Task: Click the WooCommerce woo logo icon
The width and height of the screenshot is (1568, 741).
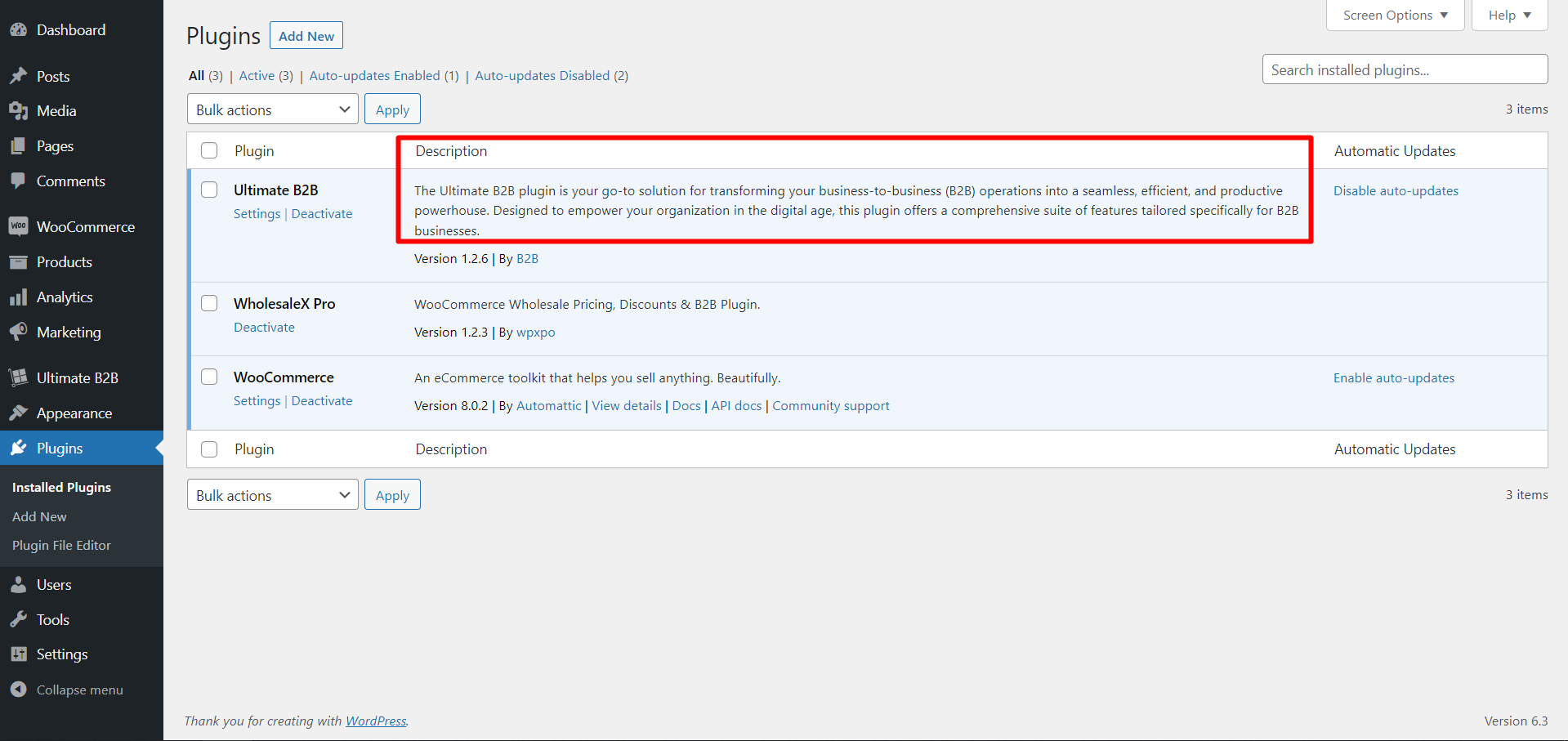Action: tap(18, 226)
